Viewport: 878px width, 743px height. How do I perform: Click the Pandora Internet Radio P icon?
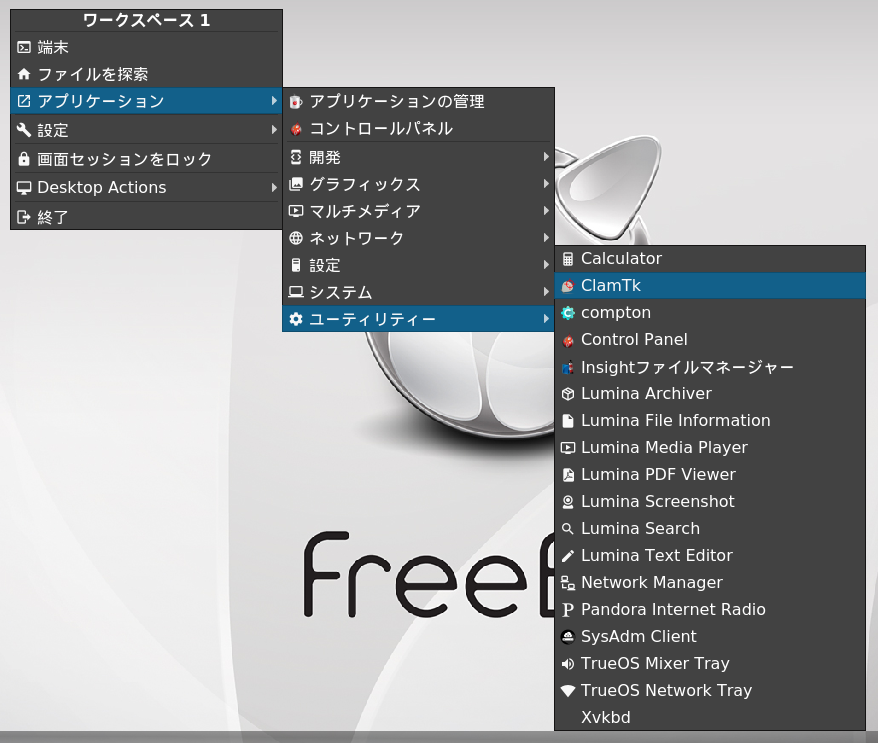coord(568,610)
